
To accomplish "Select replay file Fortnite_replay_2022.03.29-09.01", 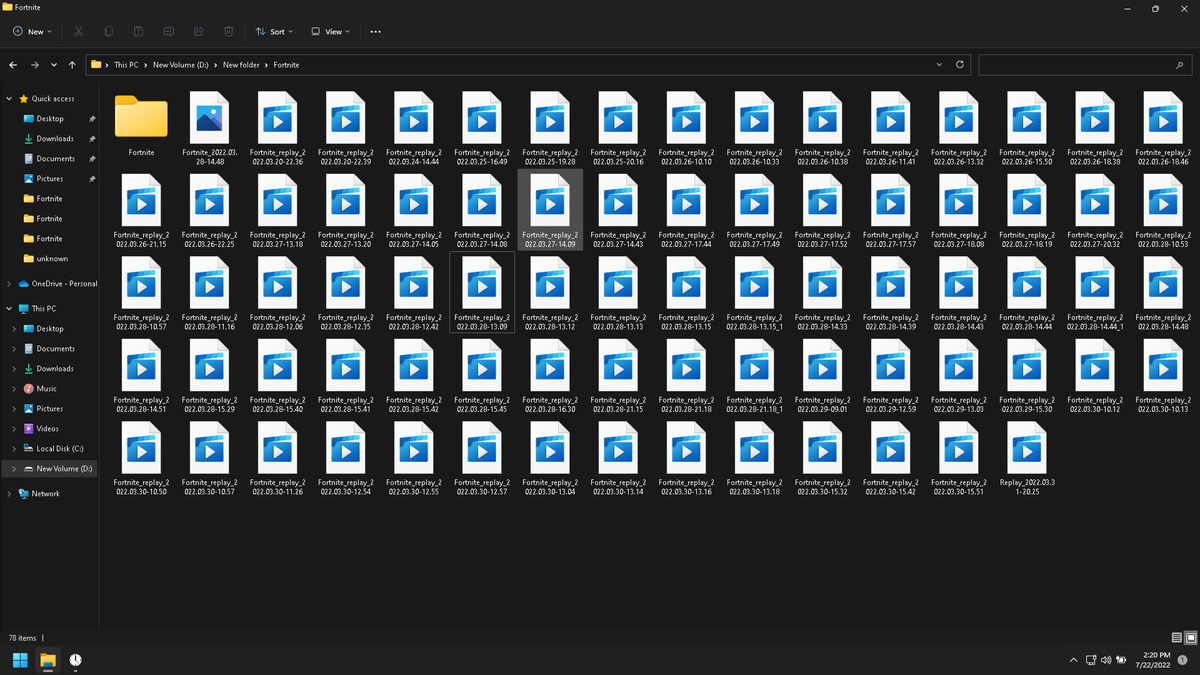I will [x=822, y=377].
